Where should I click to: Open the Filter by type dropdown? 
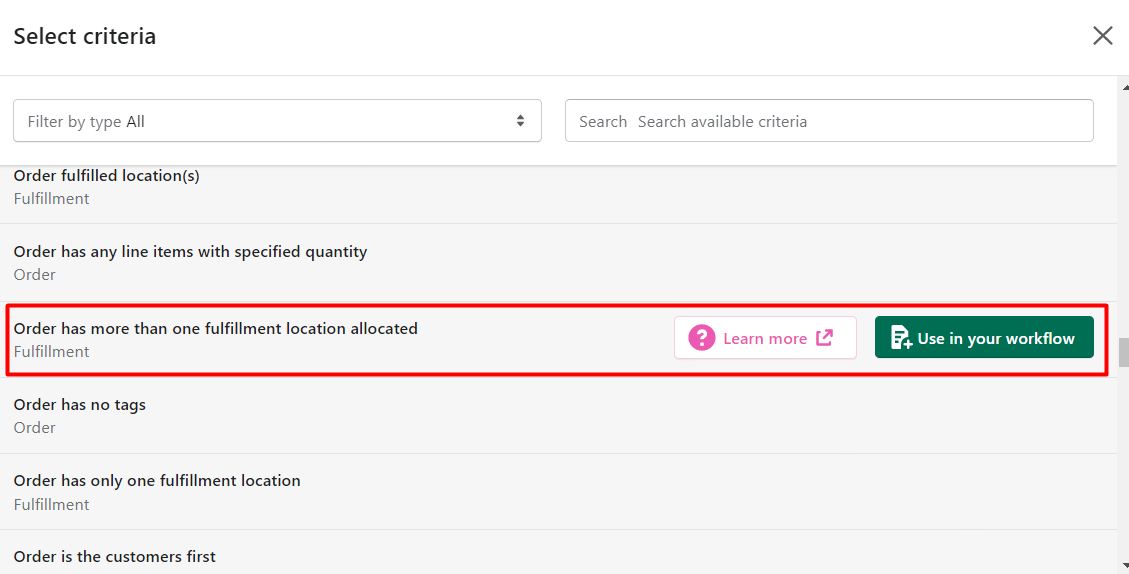pos(277,121)
